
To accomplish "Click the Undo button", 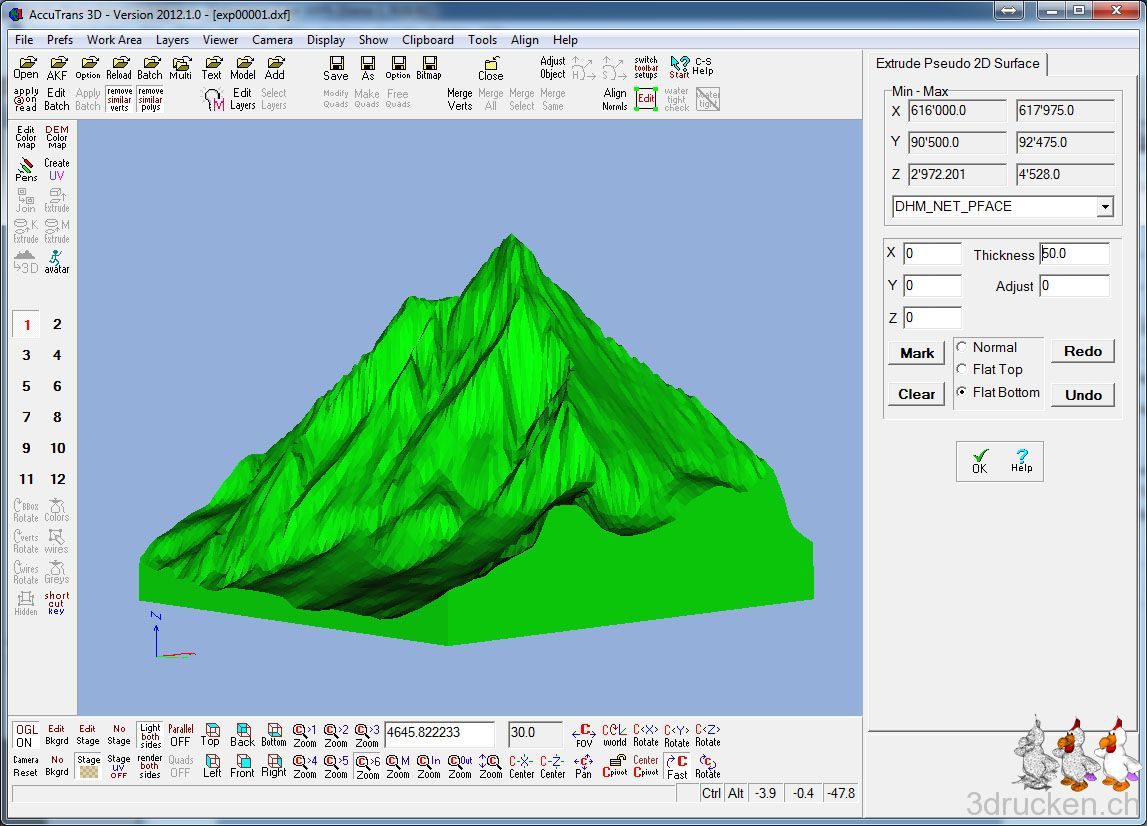I will click(x=1083, y=394).
